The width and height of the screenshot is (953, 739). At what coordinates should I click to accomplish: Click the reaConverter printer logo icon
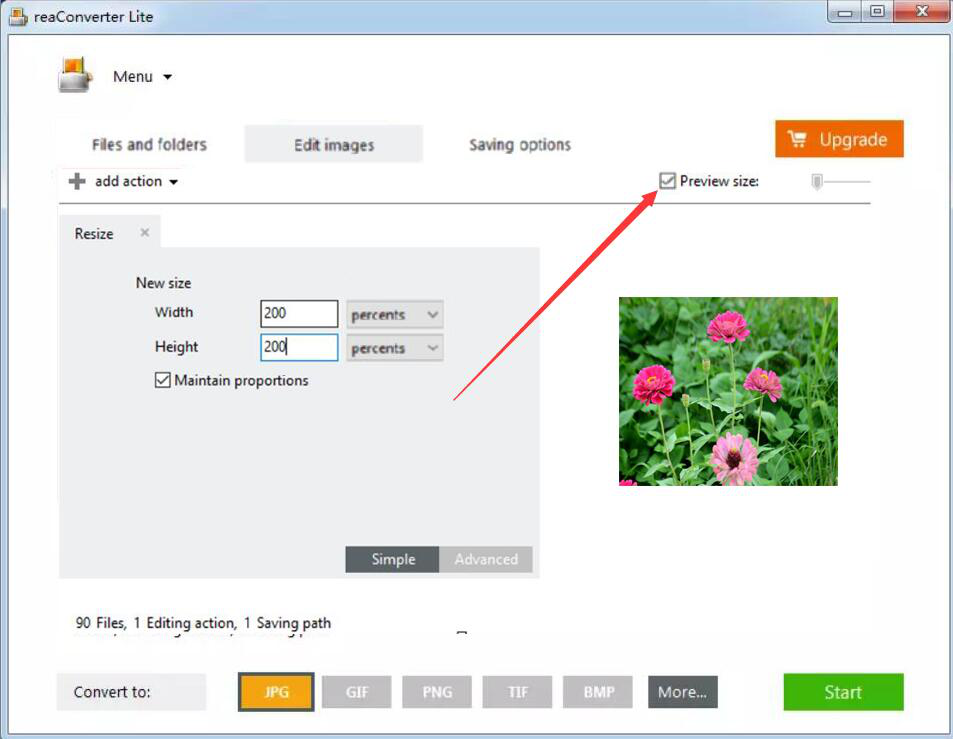(x=75, y=75)
